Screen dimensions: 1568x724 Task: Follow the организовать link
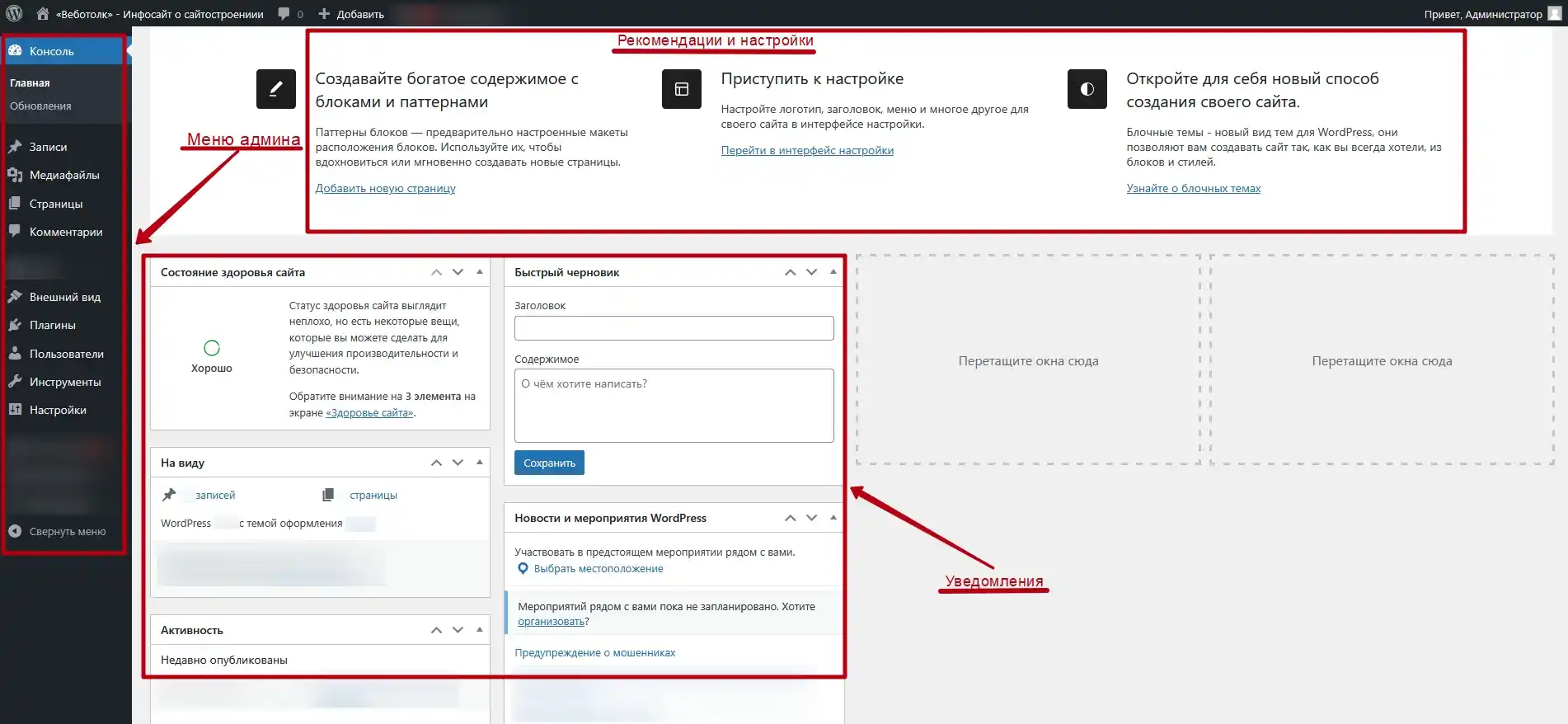click(x=552, y=622)
